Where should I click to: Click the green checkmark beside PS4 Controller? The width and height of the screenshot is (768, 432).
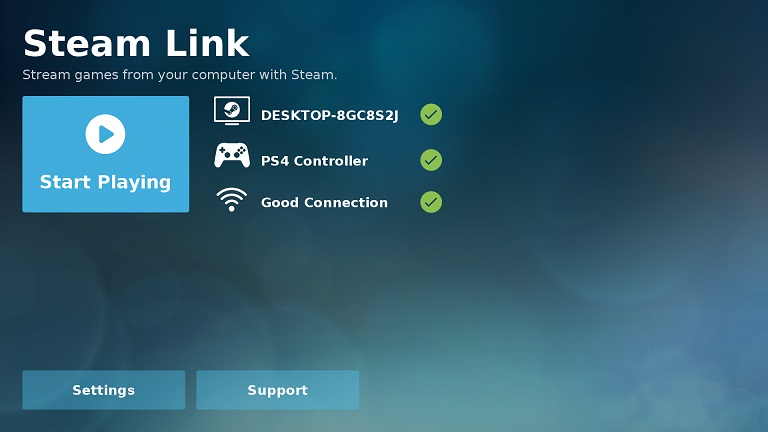coord(431,160)
